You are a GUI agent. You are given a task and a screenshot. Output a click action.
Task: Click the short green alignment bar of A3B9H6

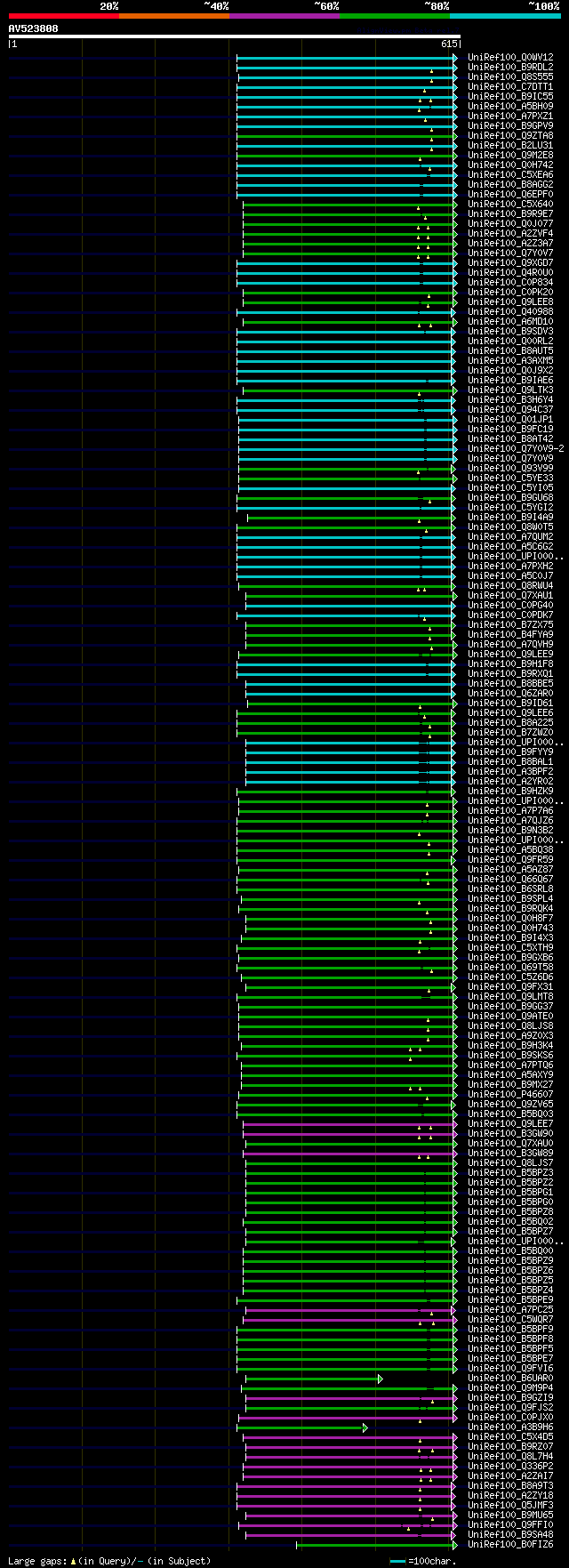point(302,1427)
